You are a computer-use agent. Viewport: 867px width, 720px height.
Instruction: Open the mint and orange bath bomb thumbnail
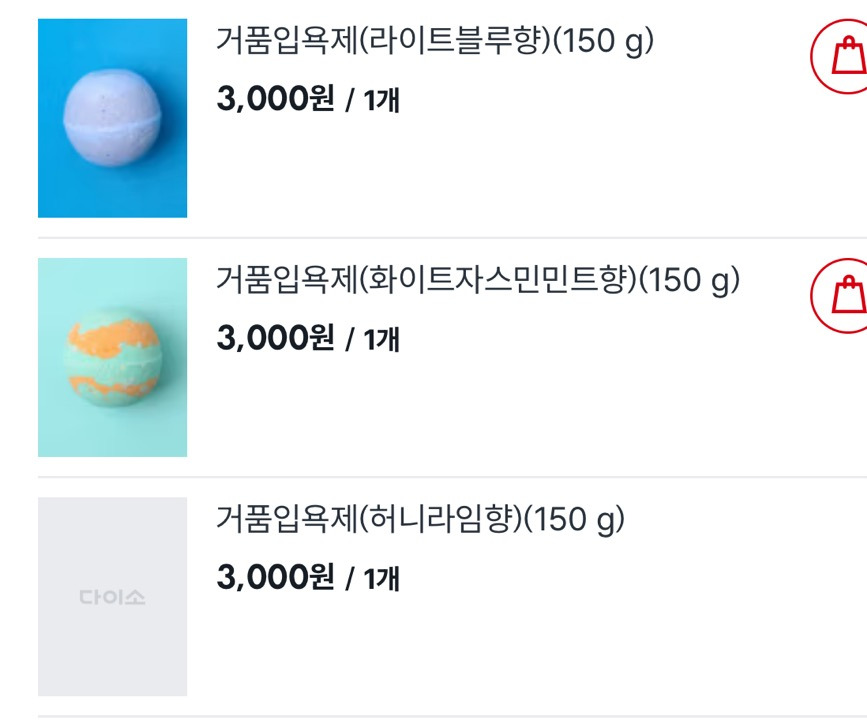[x=112, y=357]
